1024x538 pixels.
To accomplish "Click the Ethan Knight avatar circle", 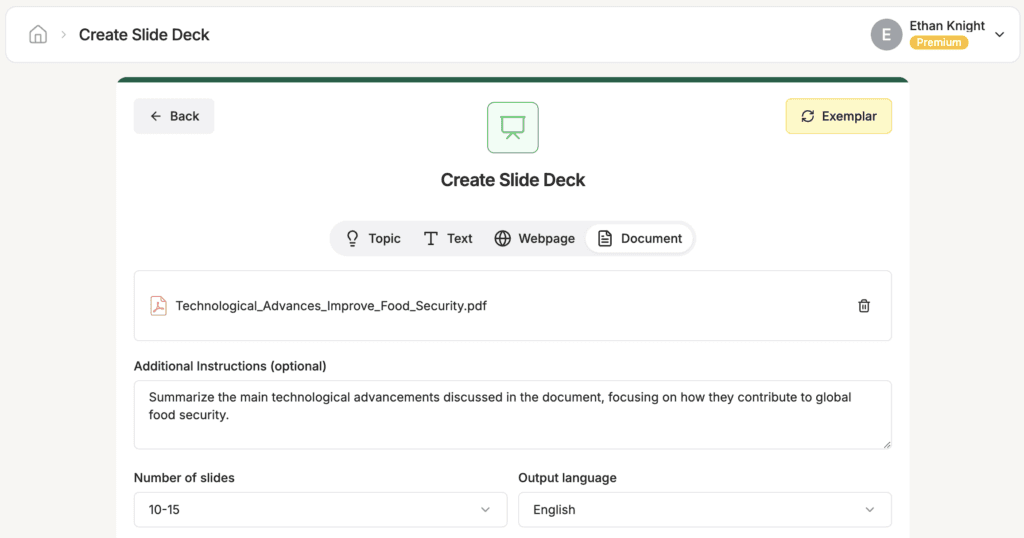I will click(x=886, y=35).
